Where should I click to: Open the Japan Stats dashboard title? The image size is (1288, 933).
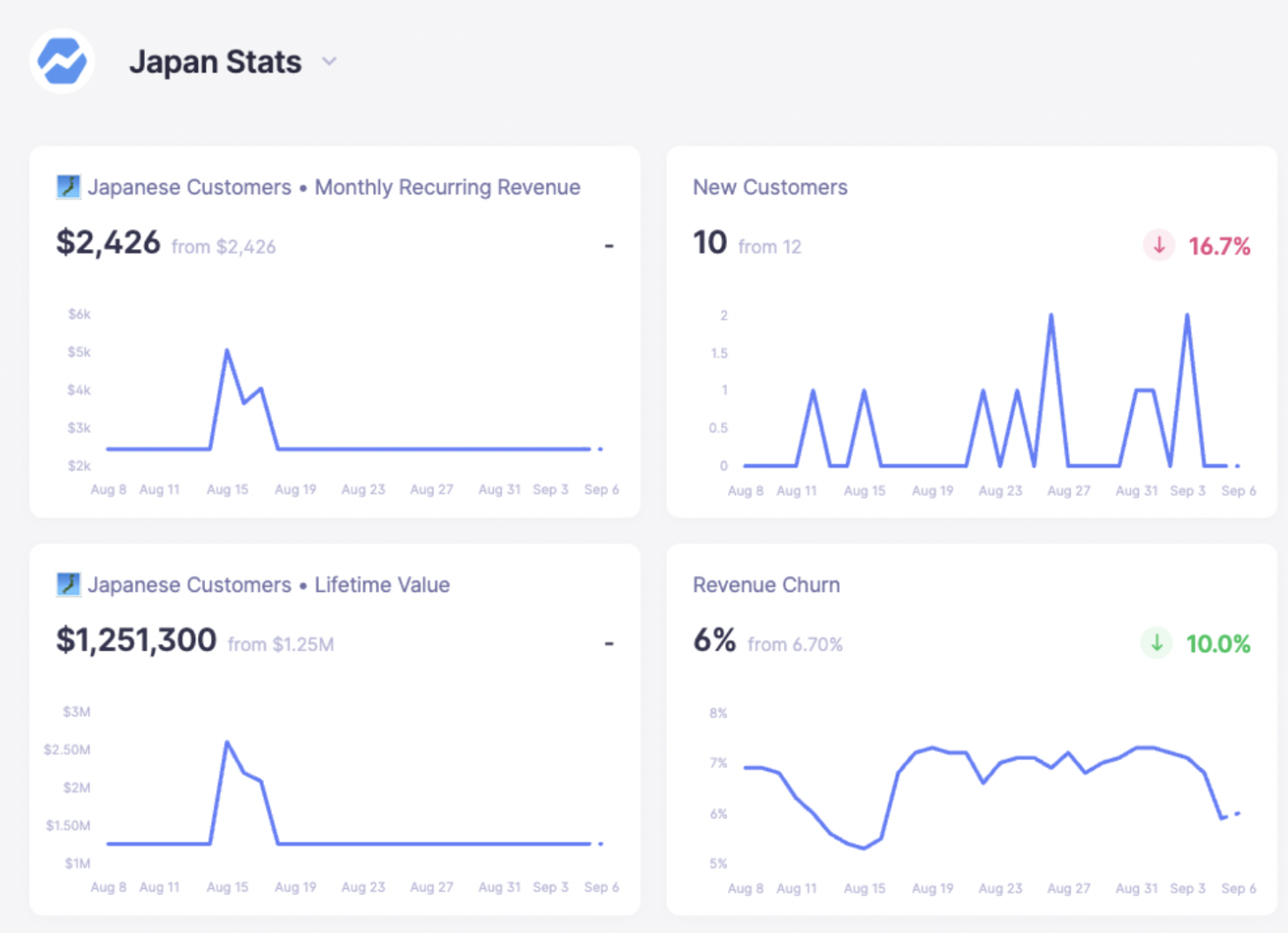(215, 62)
